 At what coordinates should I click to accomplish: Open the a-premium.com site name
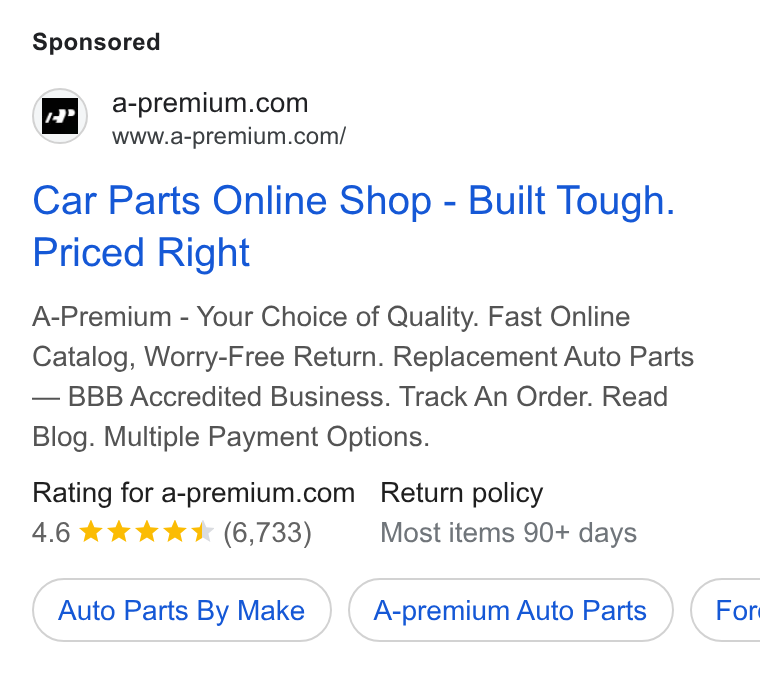pos(210,103)
